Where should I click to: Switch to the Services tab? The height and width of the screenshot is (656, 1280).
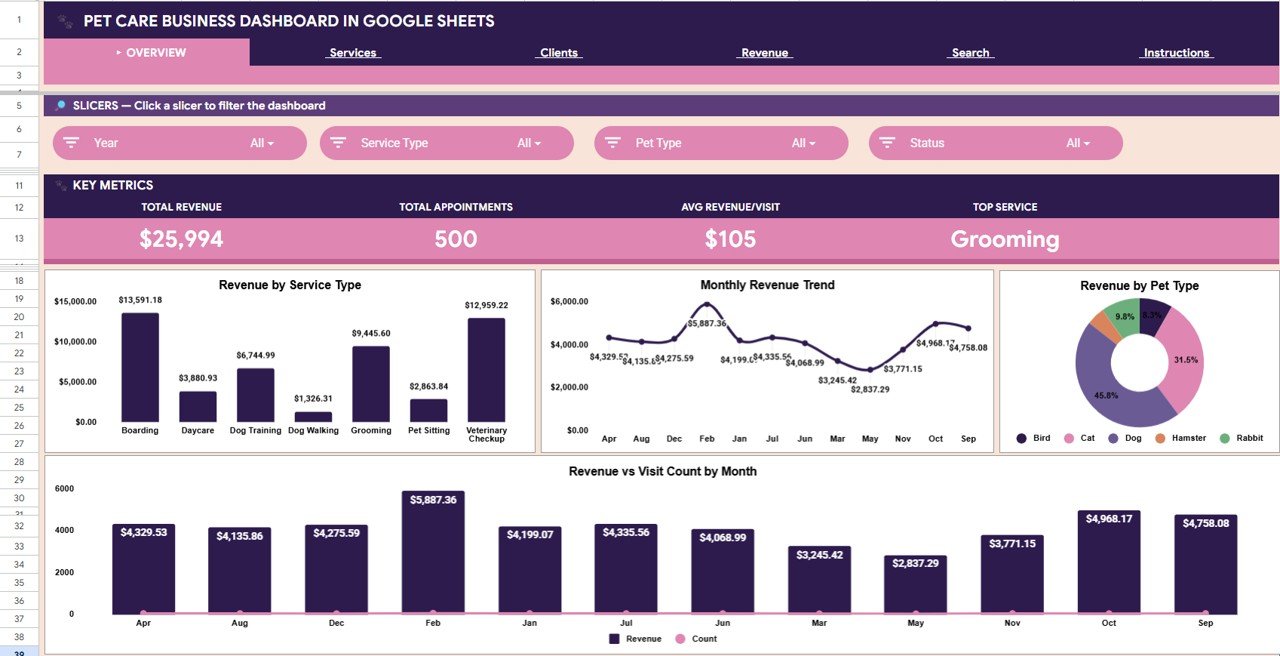click(352, 52)
